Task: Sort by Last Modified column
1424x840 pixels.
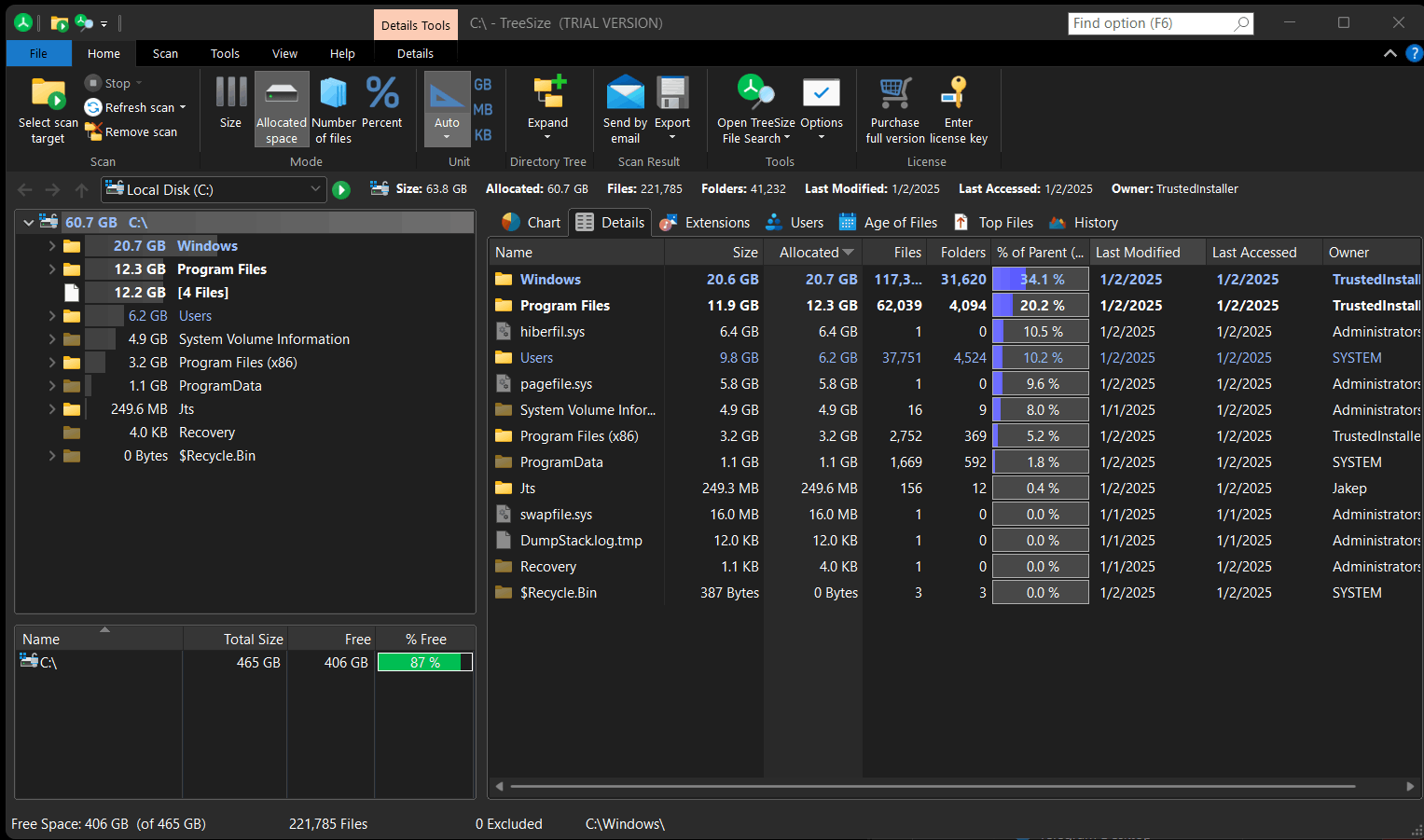Action: [x=1146, y=253]
